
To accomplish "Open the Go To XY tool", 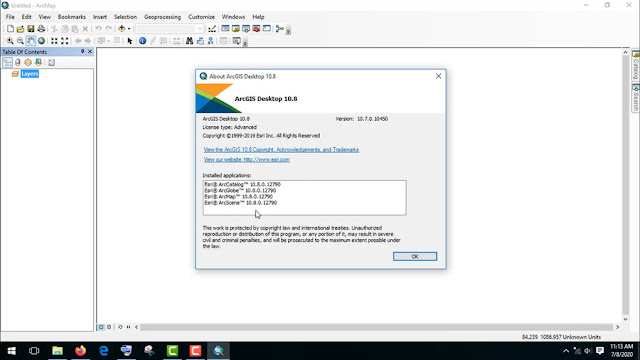I will 211,41.
